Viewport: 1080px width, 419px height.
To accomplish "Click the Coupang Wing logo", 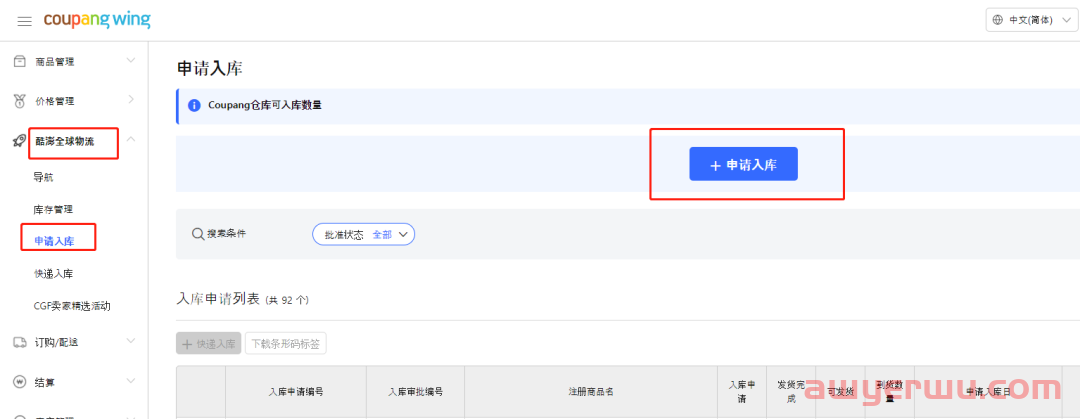I will [x=97, y=20].
